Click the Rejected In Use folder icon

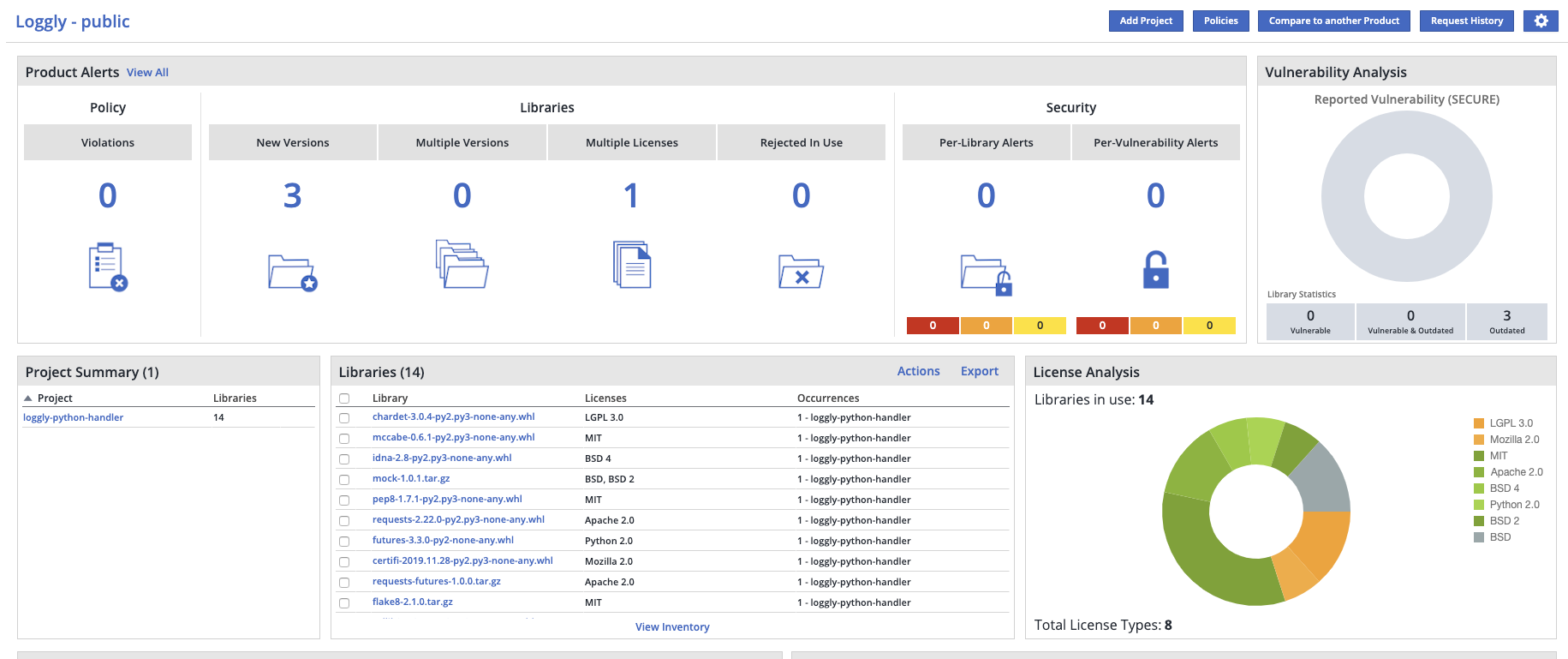802,272
